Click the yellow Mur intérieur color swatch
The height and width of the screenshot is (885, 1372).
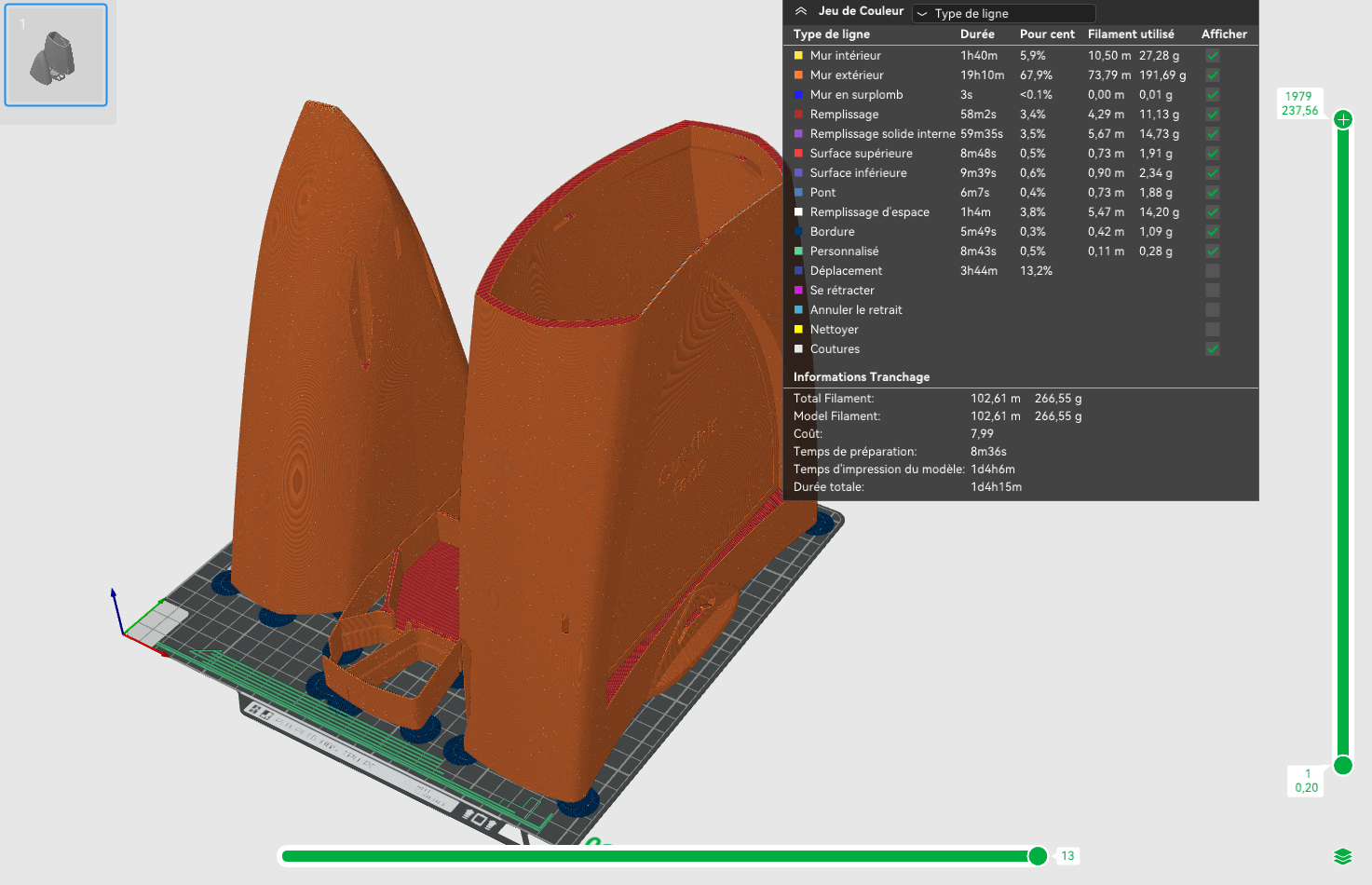click(x=798, y=56)
